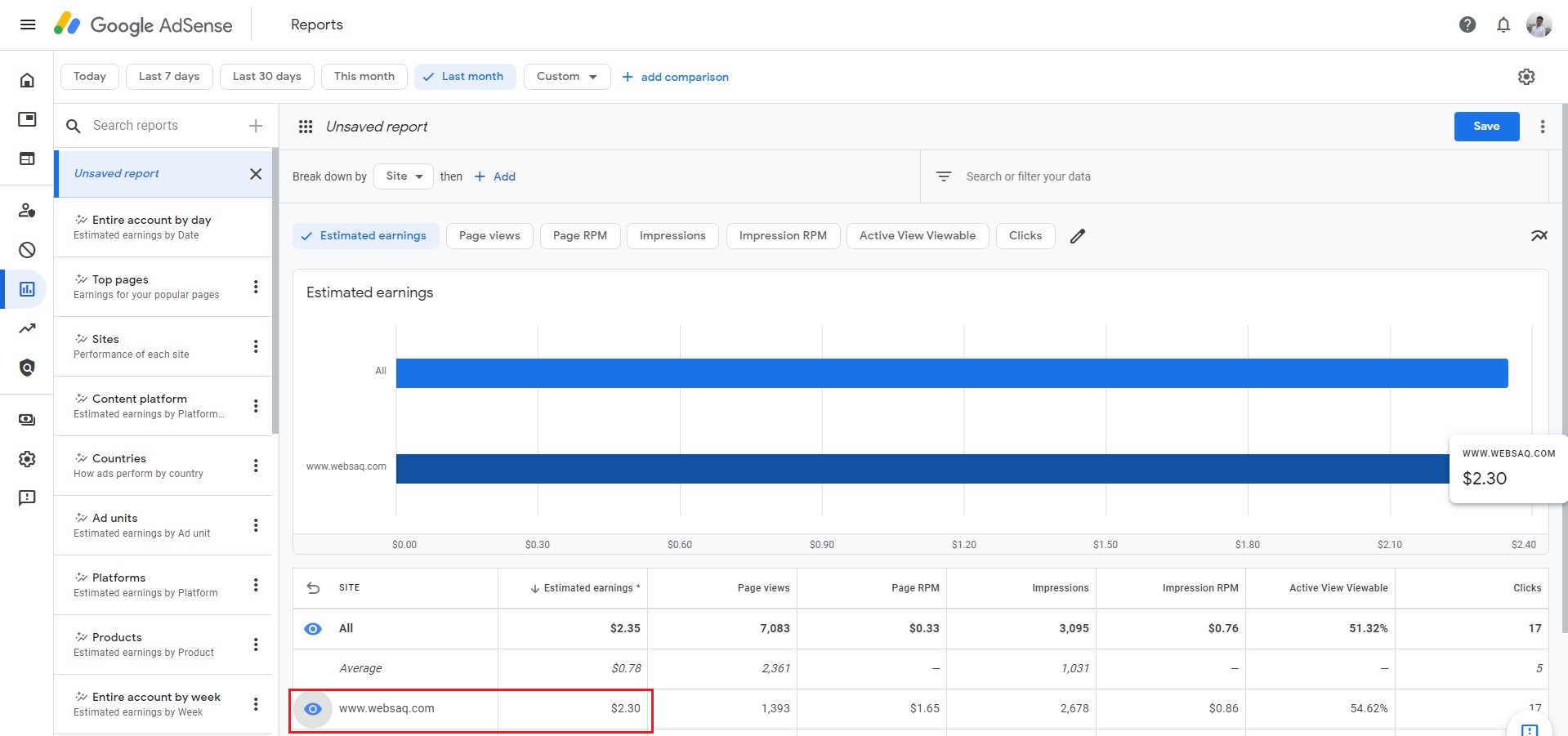Screen dimensions: 1568x736
Task: Open options for Products report
Action: click(256, 645)
